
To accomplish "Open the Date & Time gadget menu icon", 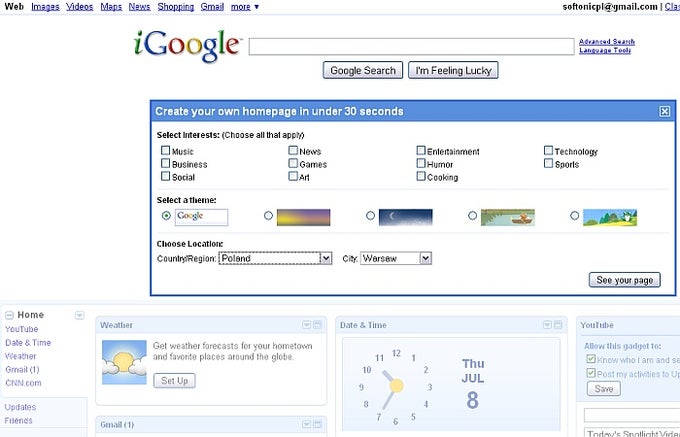I will (547, 325).
